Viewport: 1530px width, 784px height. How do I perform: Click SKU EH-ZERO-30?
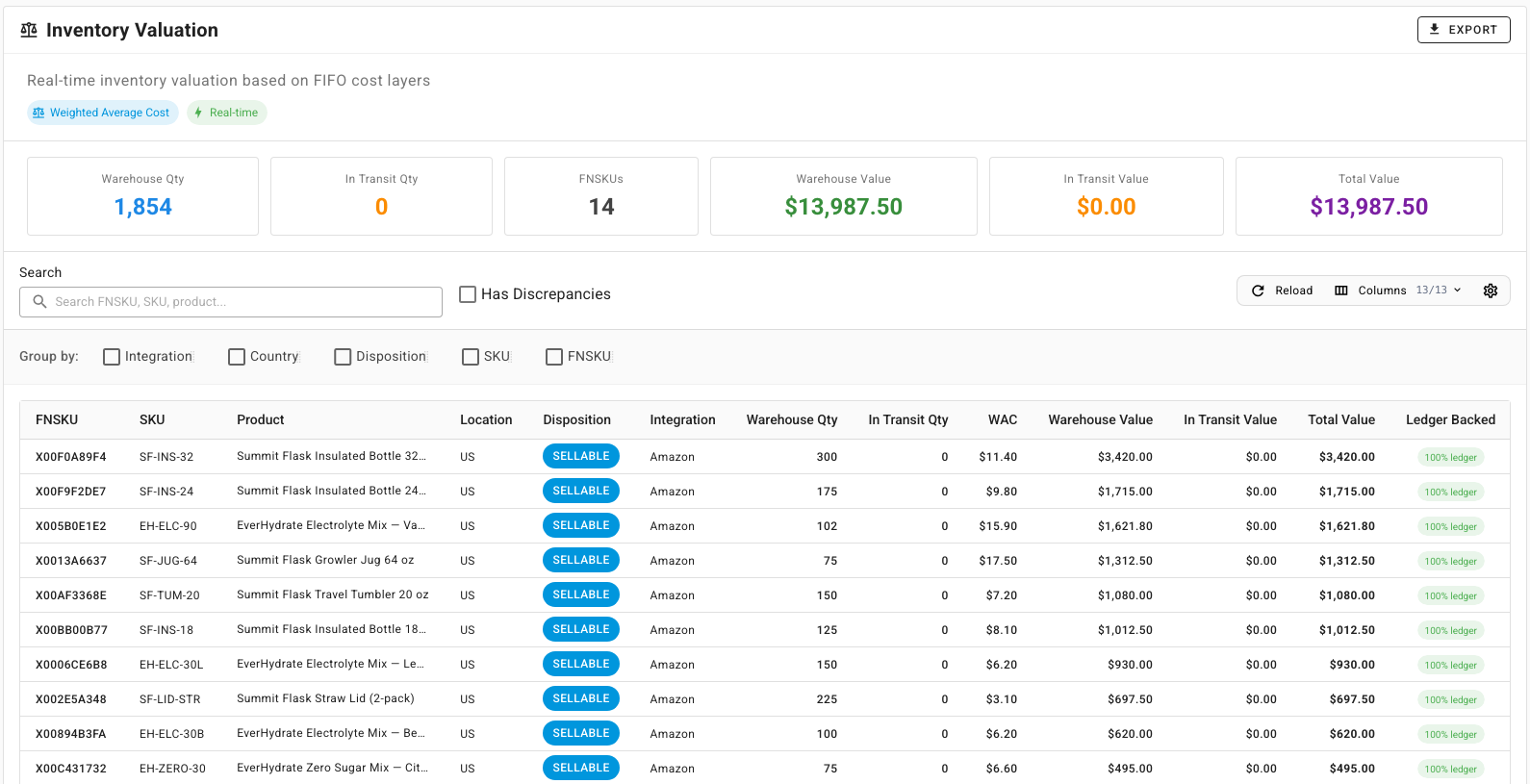click(x=172, y=769)
